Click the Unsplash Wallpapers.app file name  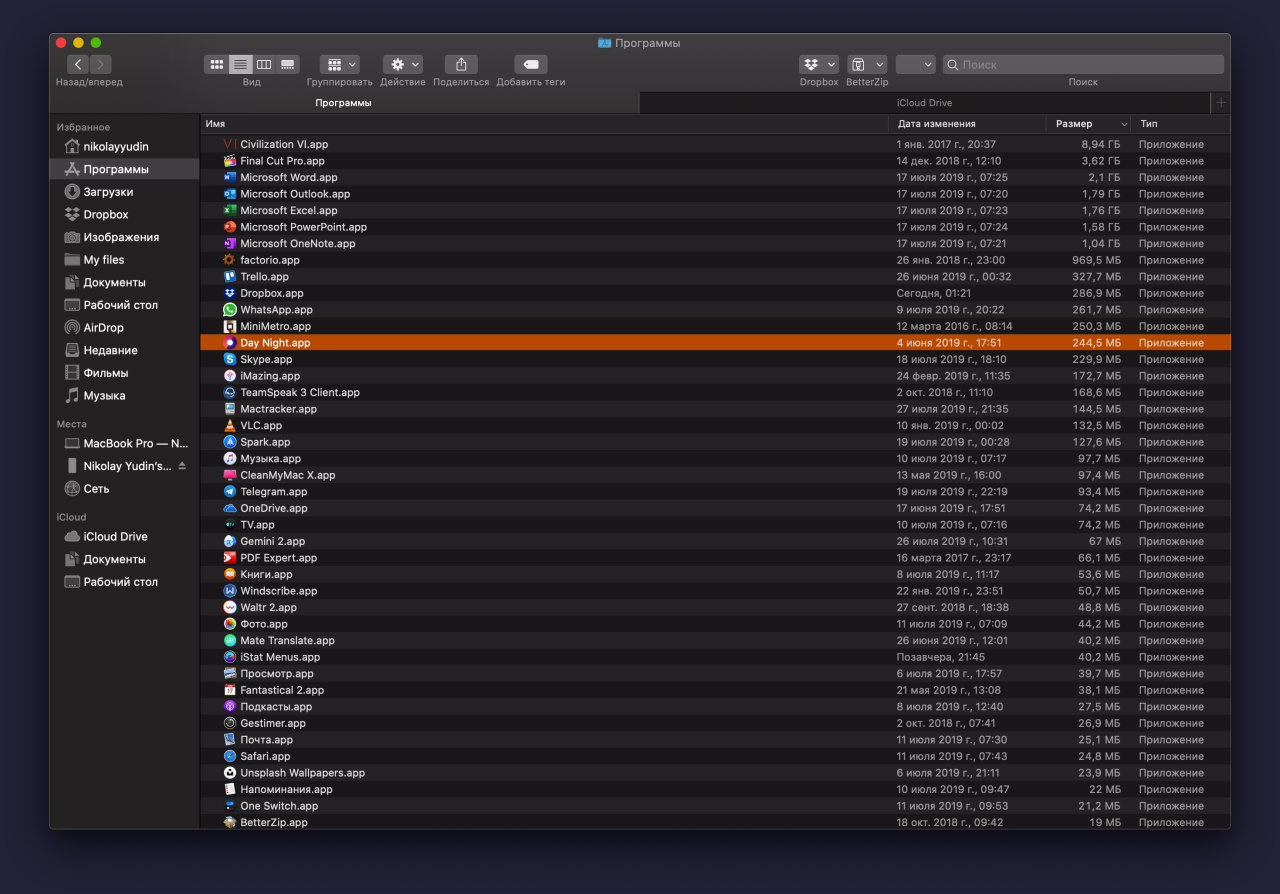[x=303, y=773]
